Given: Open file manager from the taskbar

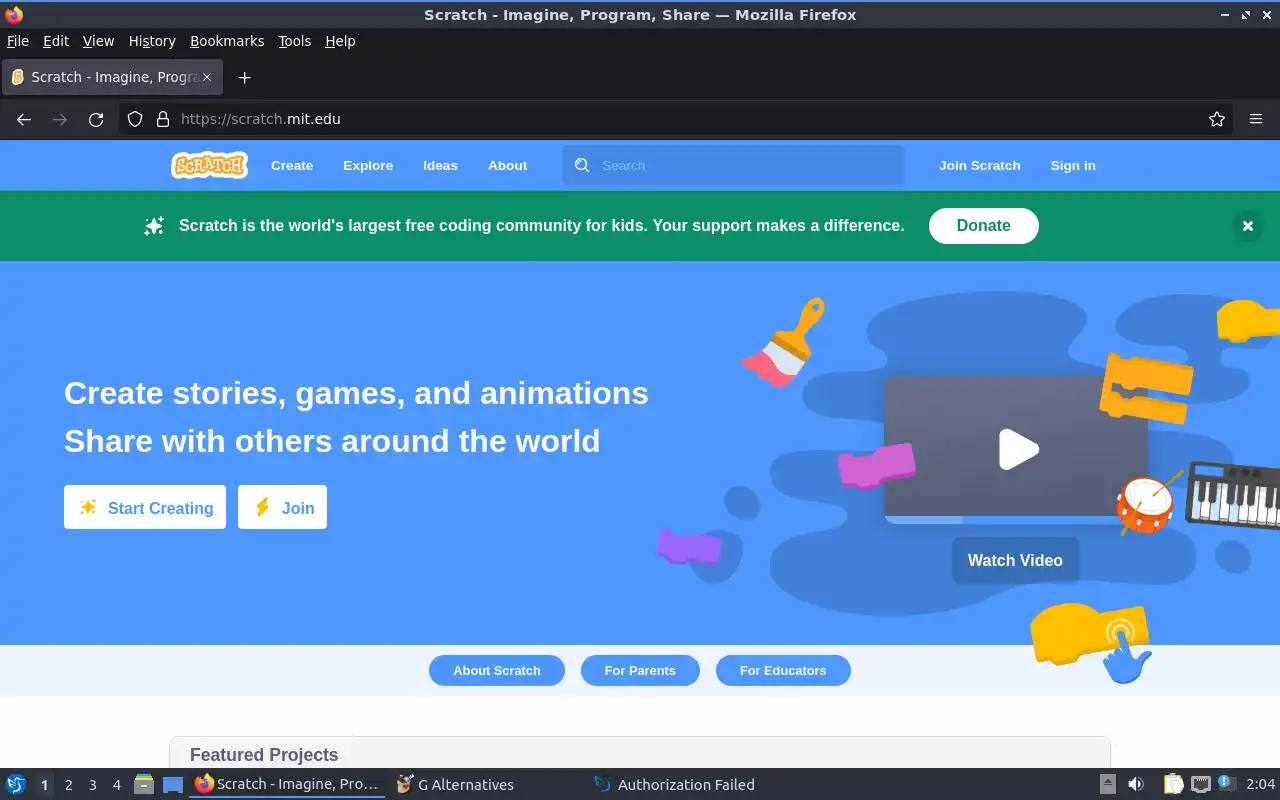Looking at the screenshot, I should click(x=143, y=785).
